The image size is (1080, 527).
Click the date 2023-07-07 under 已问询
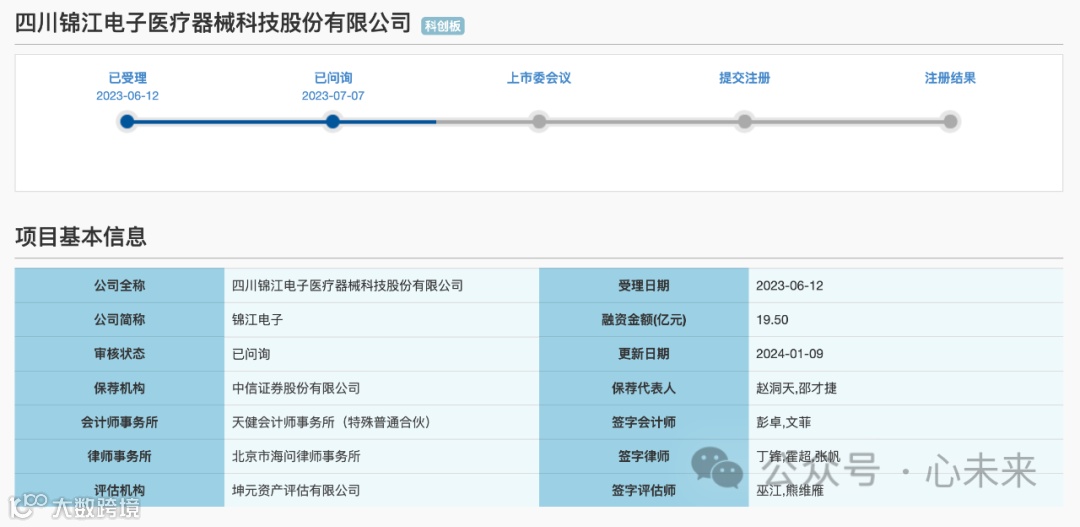click(333, 96)
